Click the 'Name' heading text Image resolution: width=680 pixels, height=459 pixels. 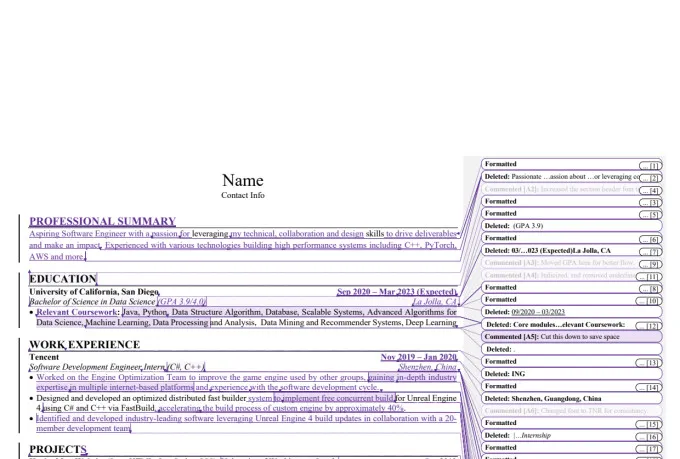(243, 180)
